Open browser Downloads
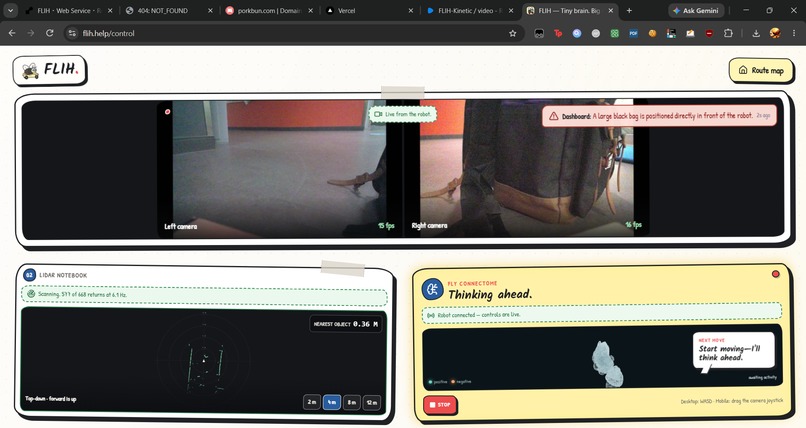This screenshot has height=428, width=806. pyautogui.click(x=756, y=33)
